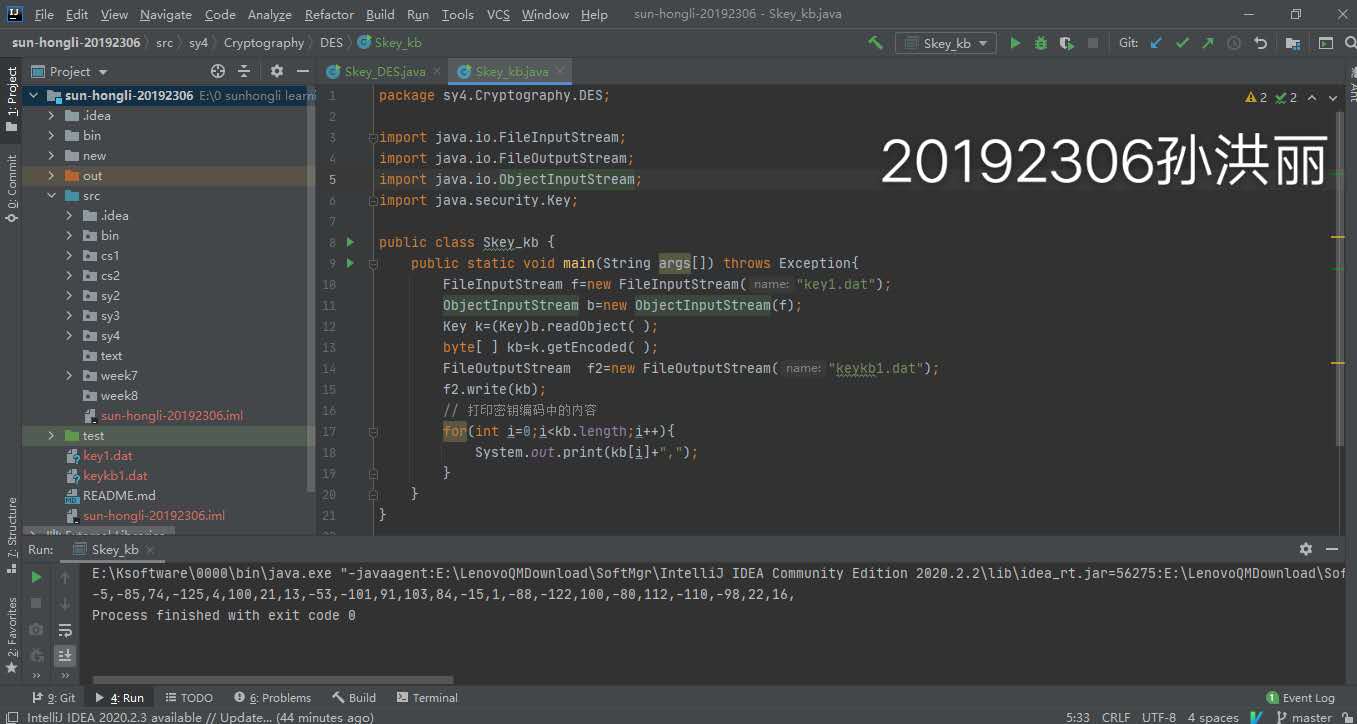
Task: Select key1.dat file in project tree
Action: click(x=108, y=456)
